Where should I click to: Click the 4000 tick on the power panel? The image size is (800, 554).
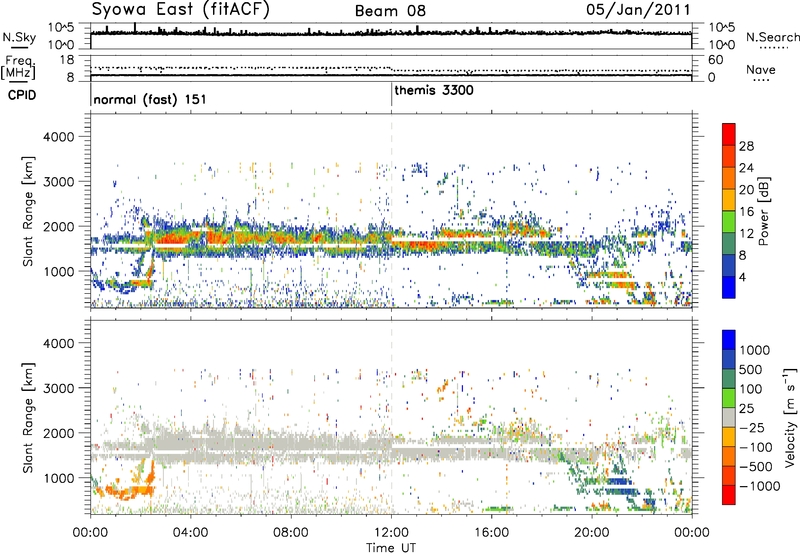point(58,137)
